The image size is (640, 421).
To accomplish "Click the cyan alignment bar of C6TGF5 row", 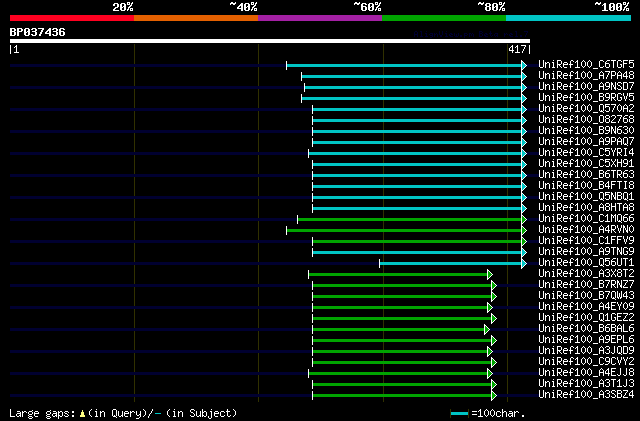I will tap(404, 65).
